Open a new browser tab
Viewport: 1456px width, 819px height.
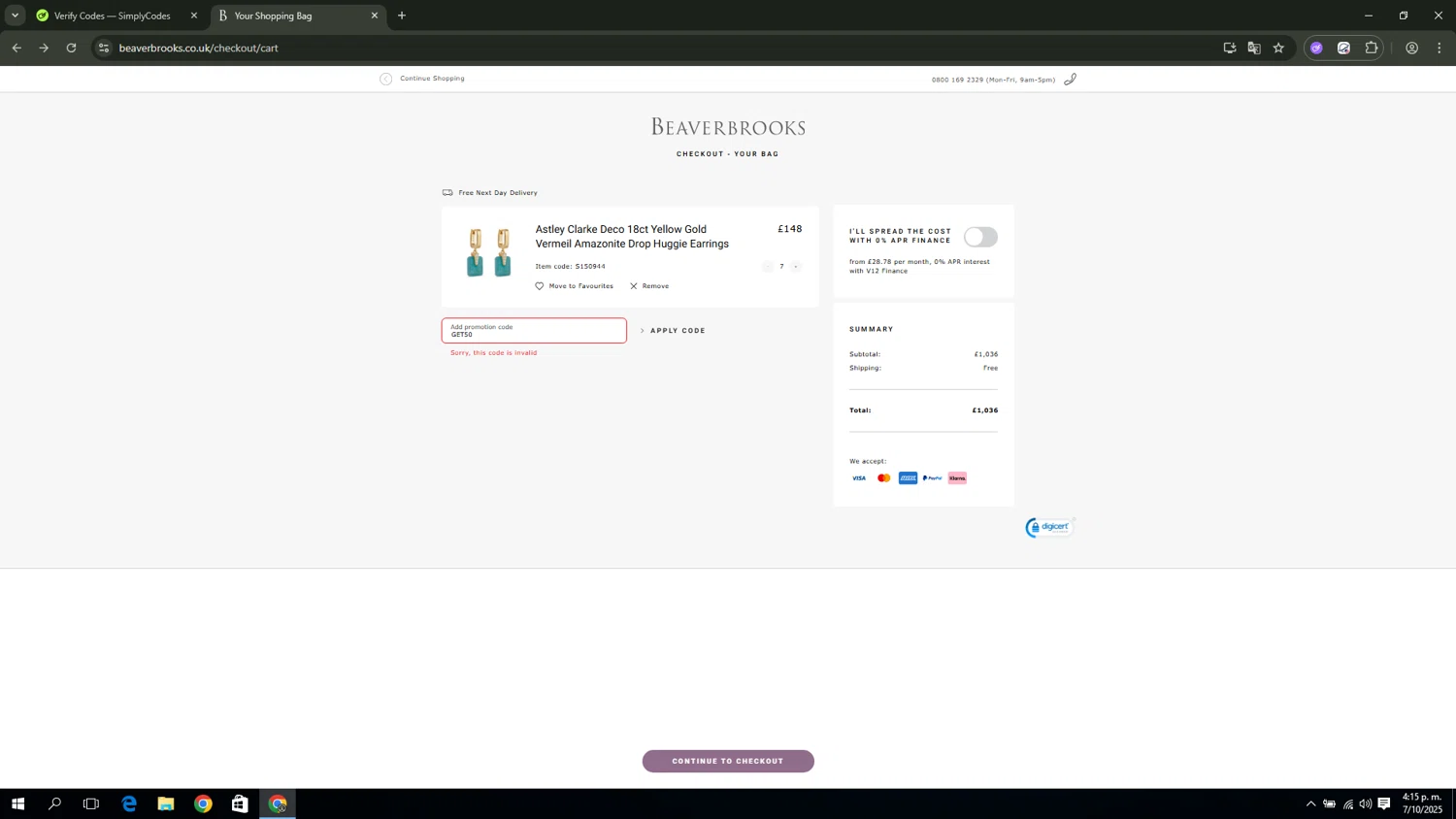click(402, 16)
